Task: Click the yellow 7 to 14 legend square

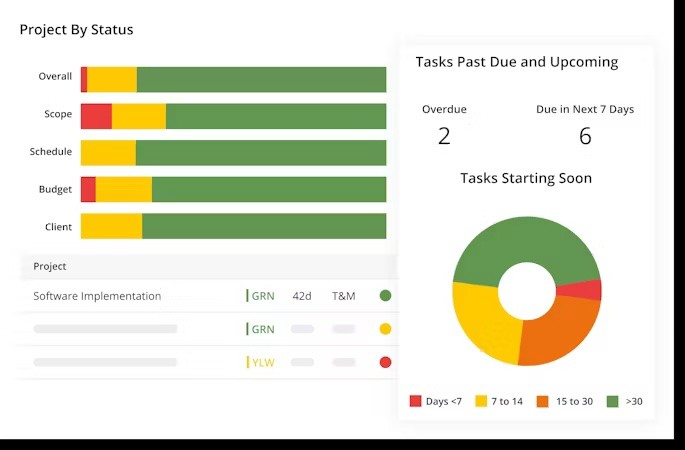Action: tap(481, 401)
